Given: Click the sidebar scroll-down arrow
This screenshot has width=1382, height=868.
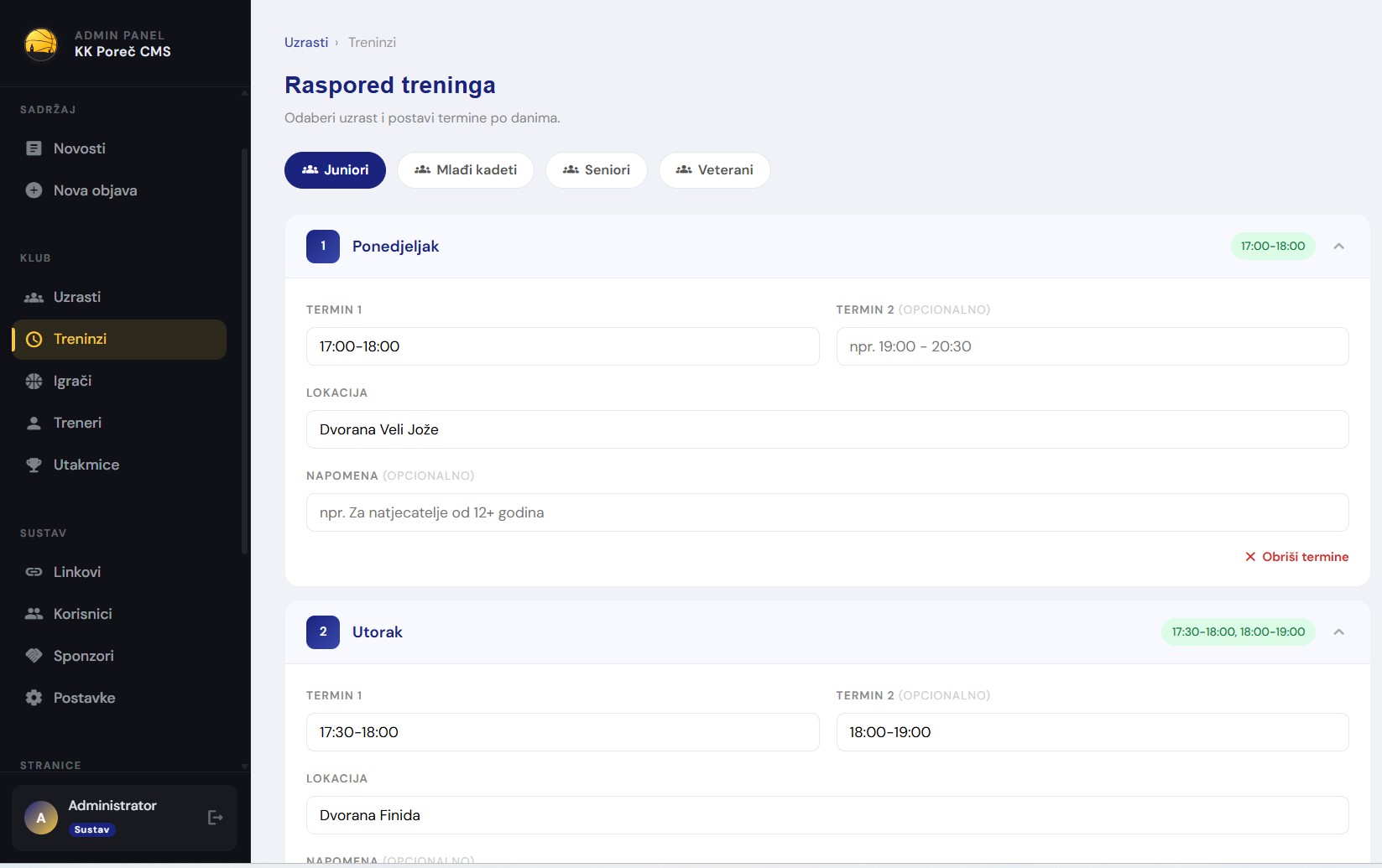Looking at the screenshot, I should pyautogui.click(x=244, y=766).
